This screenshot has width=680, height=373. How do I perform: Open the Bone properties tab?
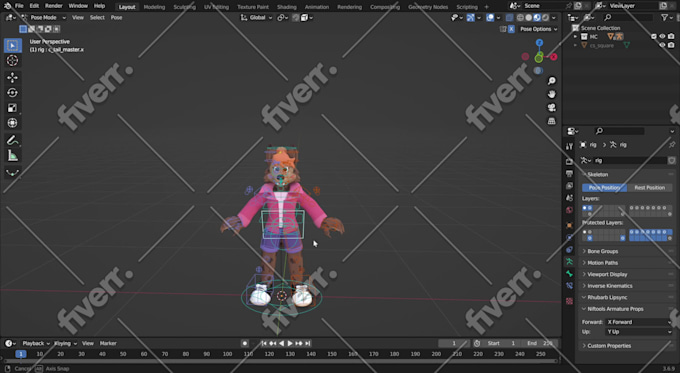click(x=569, y=274)
